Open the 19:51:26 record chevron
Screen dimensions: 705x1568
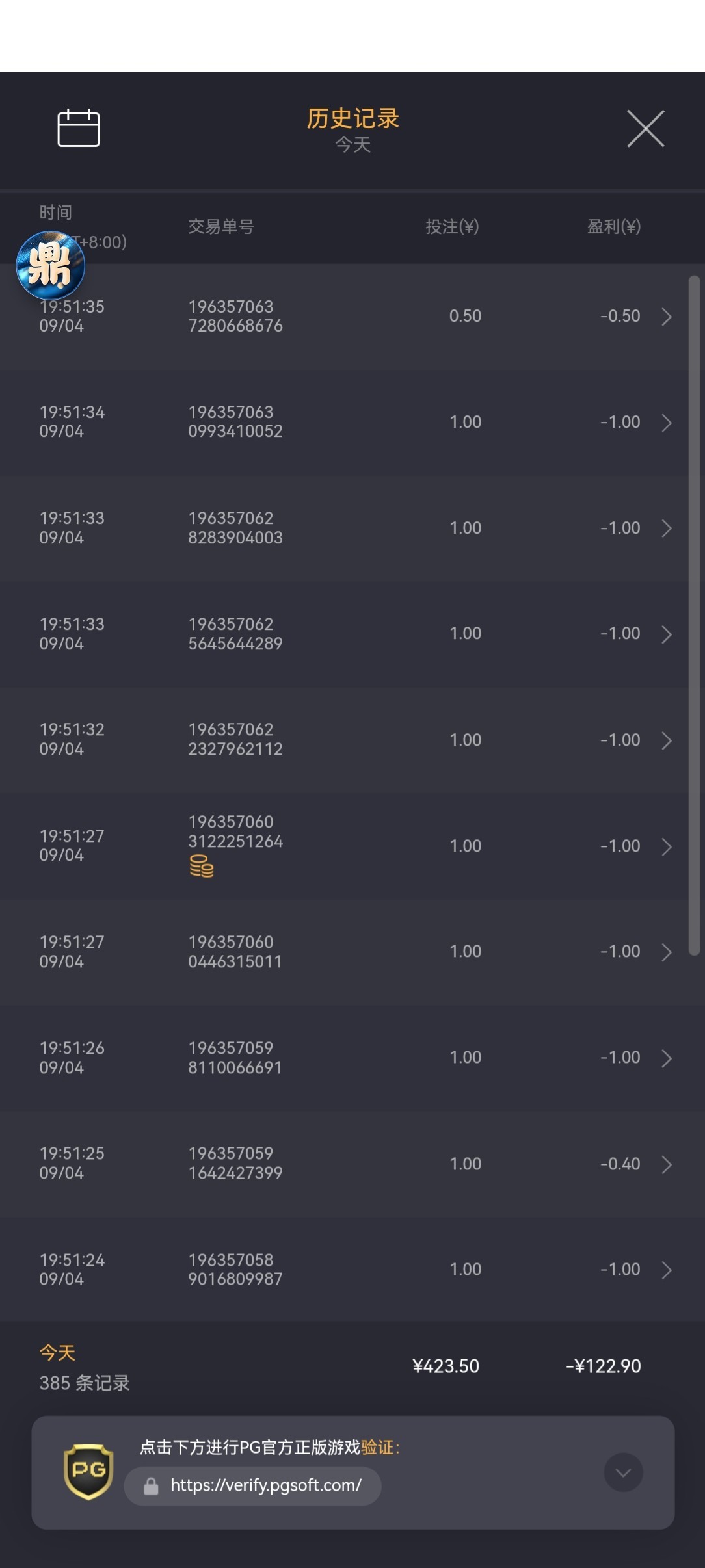(667, 1058)
